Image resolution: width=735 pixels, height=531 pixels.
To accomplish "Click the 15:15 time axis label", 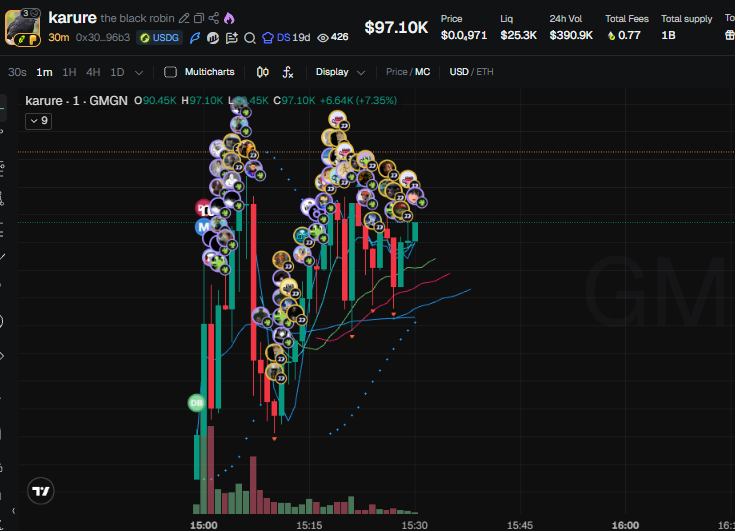I will 309,525.
